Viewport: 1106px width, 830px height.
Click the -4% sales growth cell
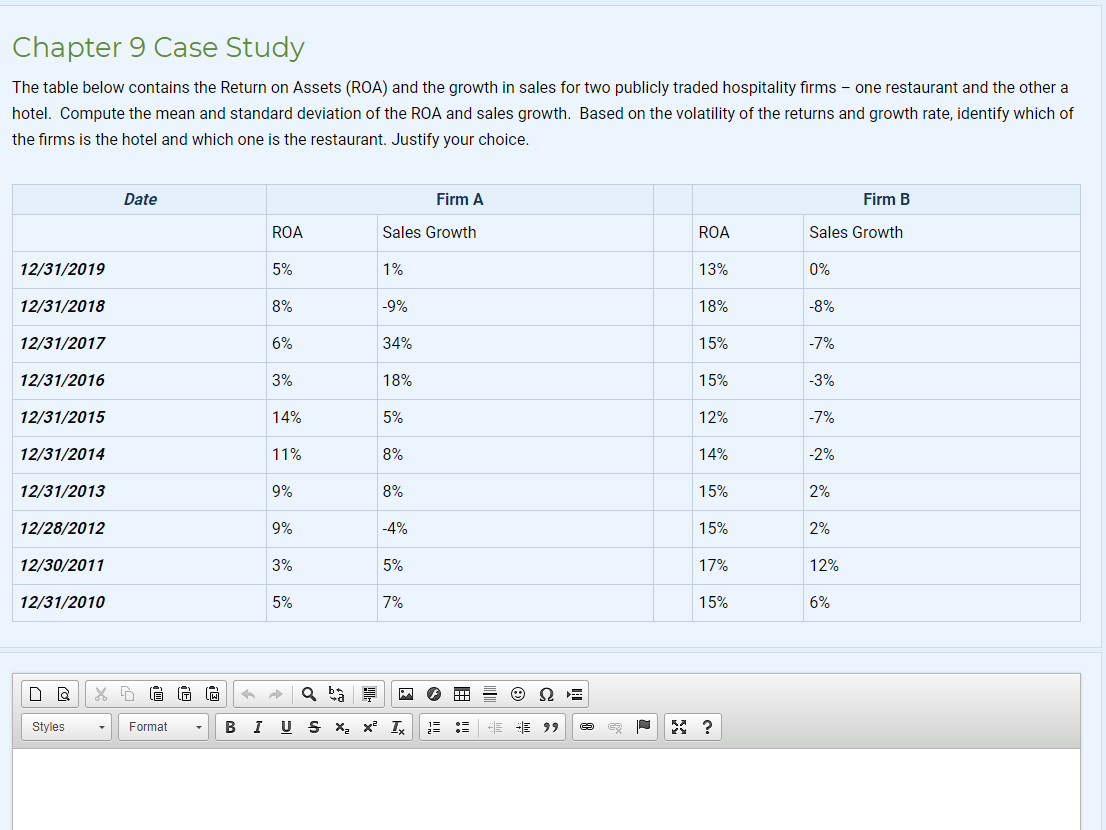tap(516, 528)
